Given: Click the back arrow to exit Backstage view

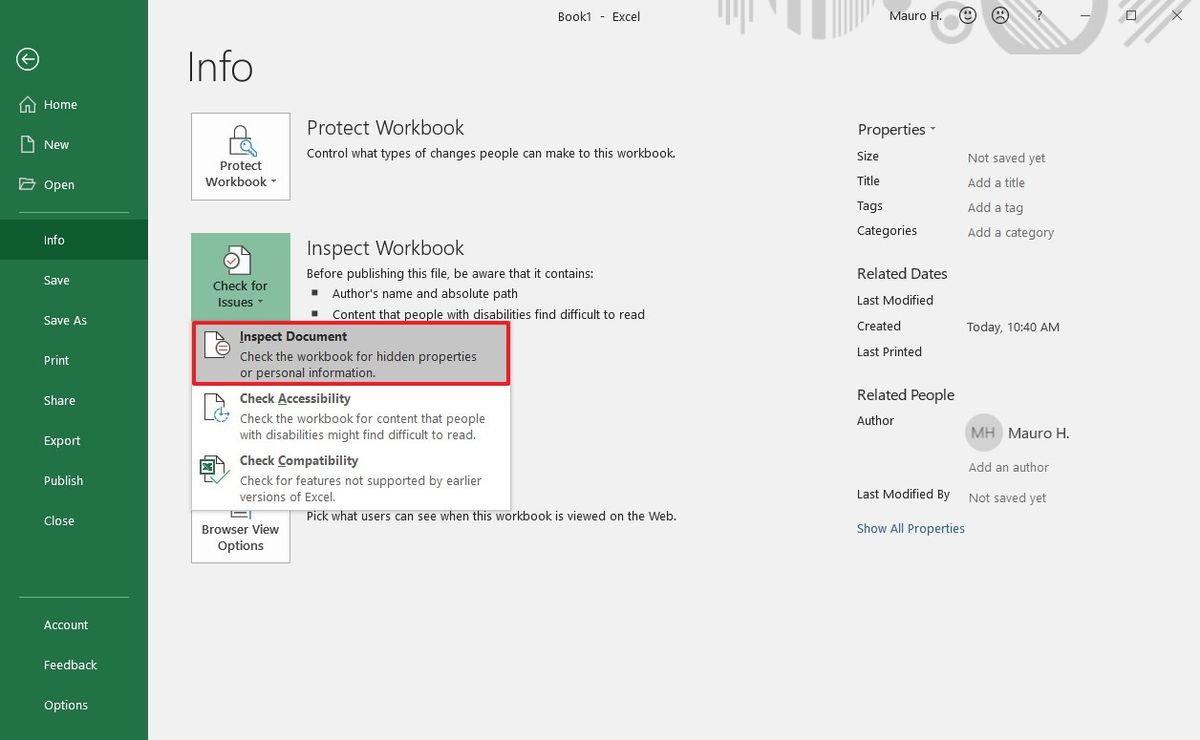Looking at the screenshot, I should [27, 59].
